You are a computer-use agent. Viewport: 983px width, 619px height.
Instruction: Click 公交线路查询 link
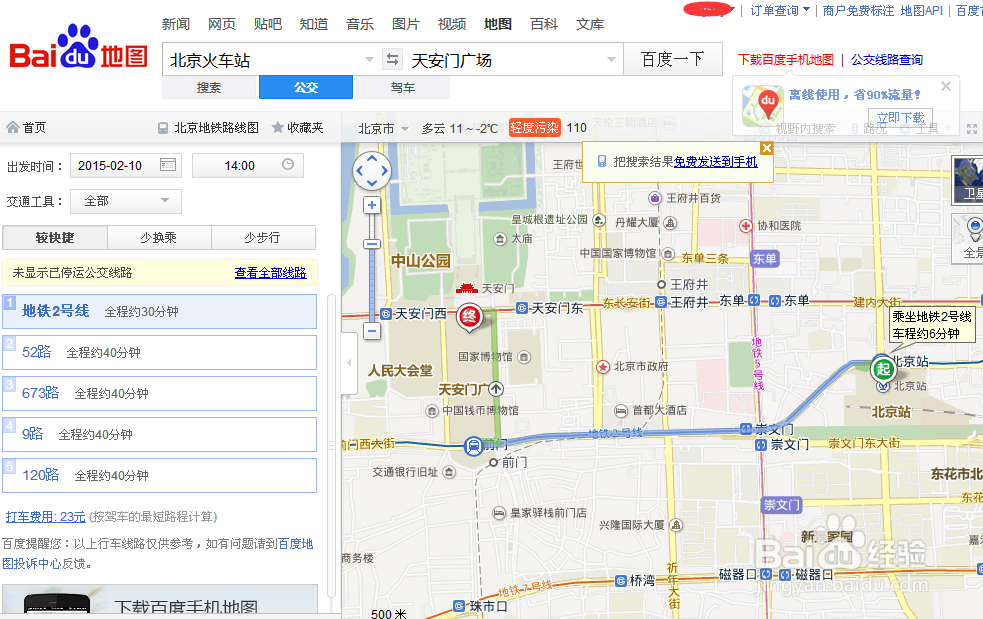point(886,60)
